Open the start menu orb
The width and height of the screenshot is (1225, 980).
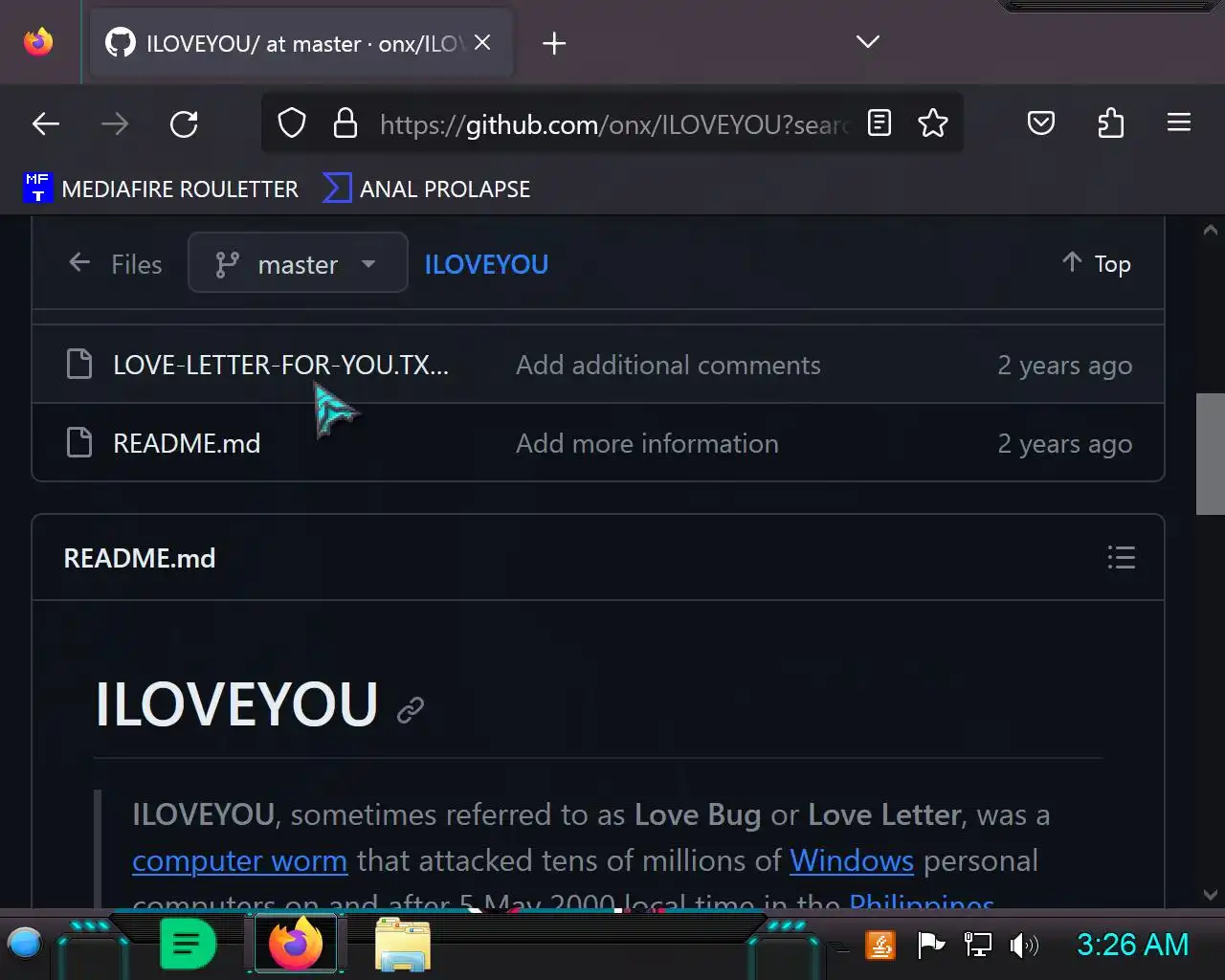pos(24,944)
